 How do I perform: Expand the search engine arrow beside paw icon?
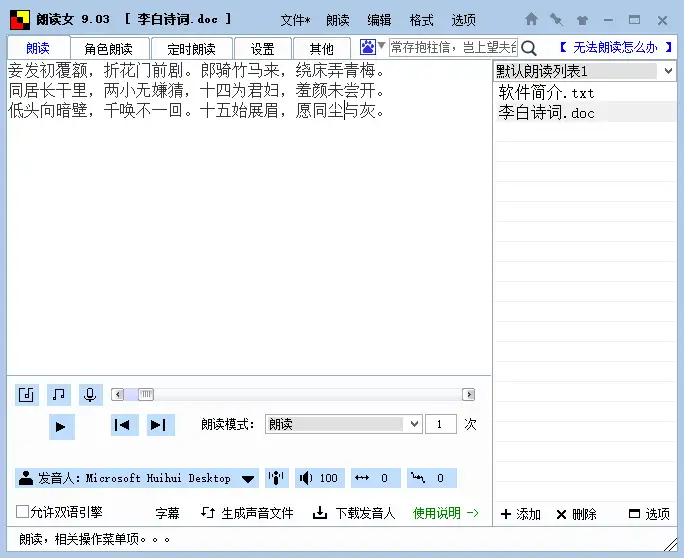pos(381,45)
